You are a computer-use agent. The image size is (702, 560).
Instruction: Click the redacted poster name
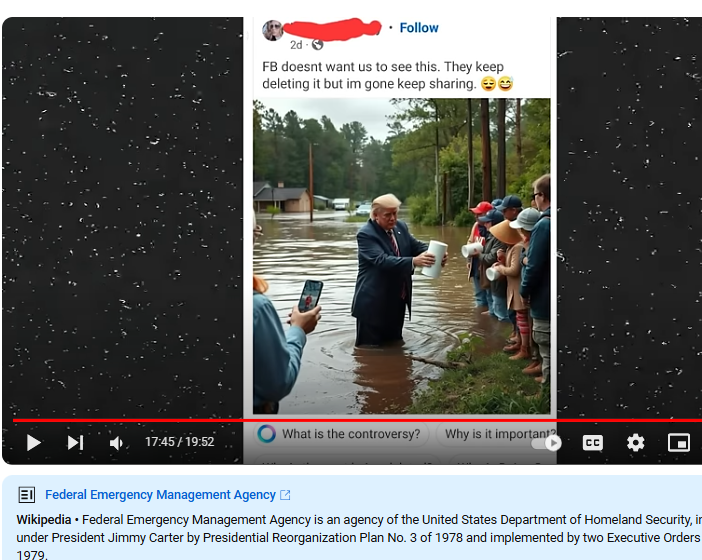coord(333,29)
